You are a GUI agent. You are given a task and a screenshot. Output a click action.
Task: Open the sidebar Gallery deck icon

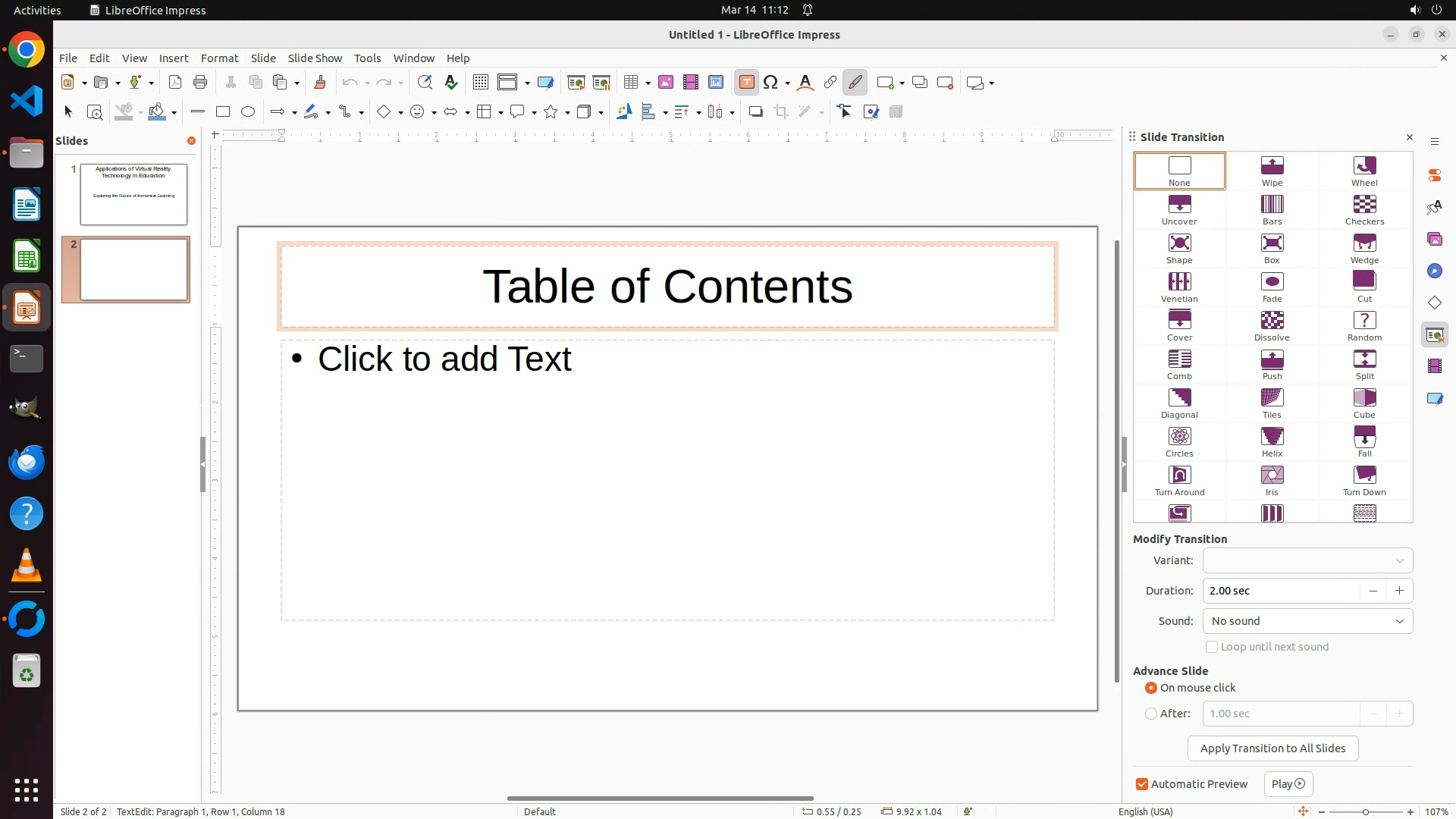tap(1435, 240)
